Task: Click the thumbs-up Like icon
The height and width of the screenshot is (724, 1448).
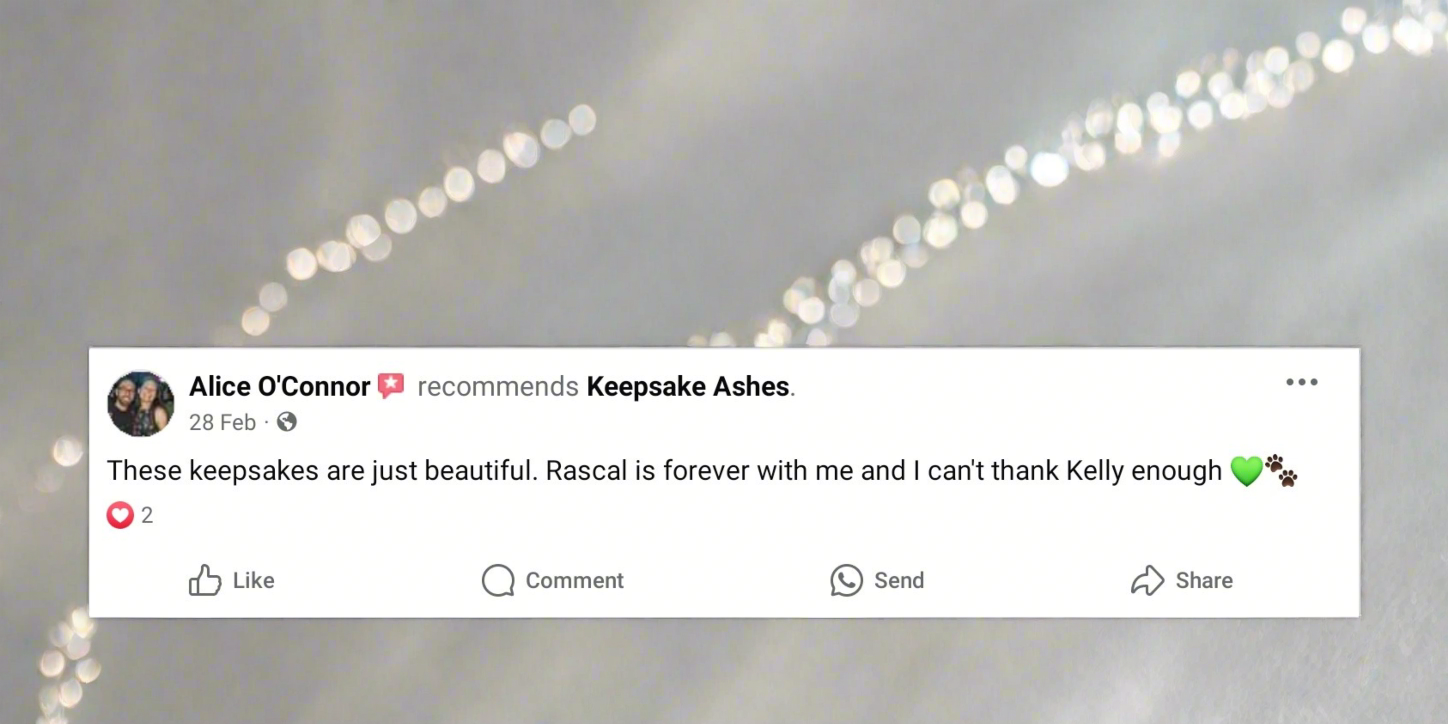Action: (x=205, y=580)
